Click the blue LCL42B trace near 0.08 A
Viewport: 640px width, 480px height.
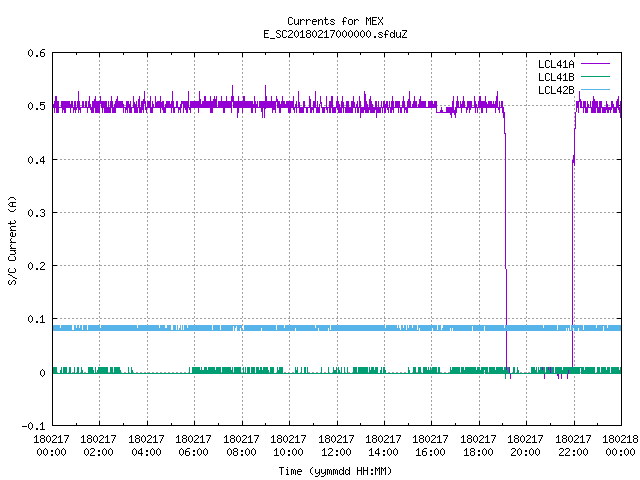click(x=337, y=328)
